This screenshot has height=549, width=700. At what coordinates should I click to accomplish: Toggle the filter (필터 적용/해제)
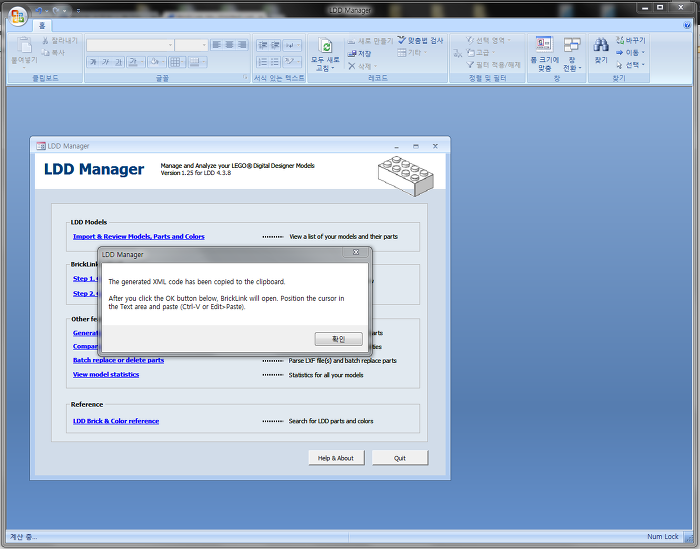pyautogui.click(x=493, y=65)
